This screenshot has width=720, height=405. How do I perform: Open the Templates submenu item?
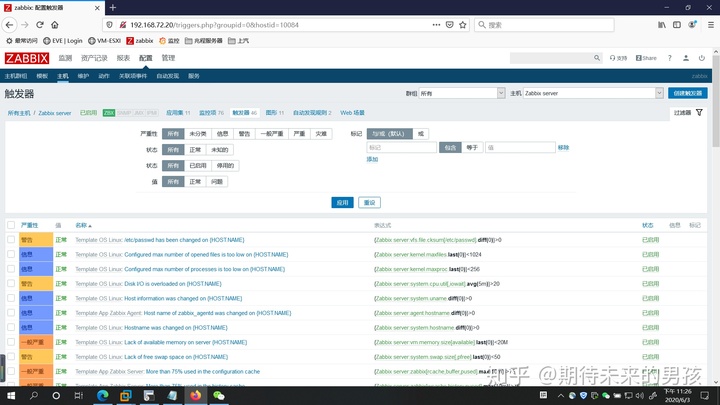pos(42,76)
